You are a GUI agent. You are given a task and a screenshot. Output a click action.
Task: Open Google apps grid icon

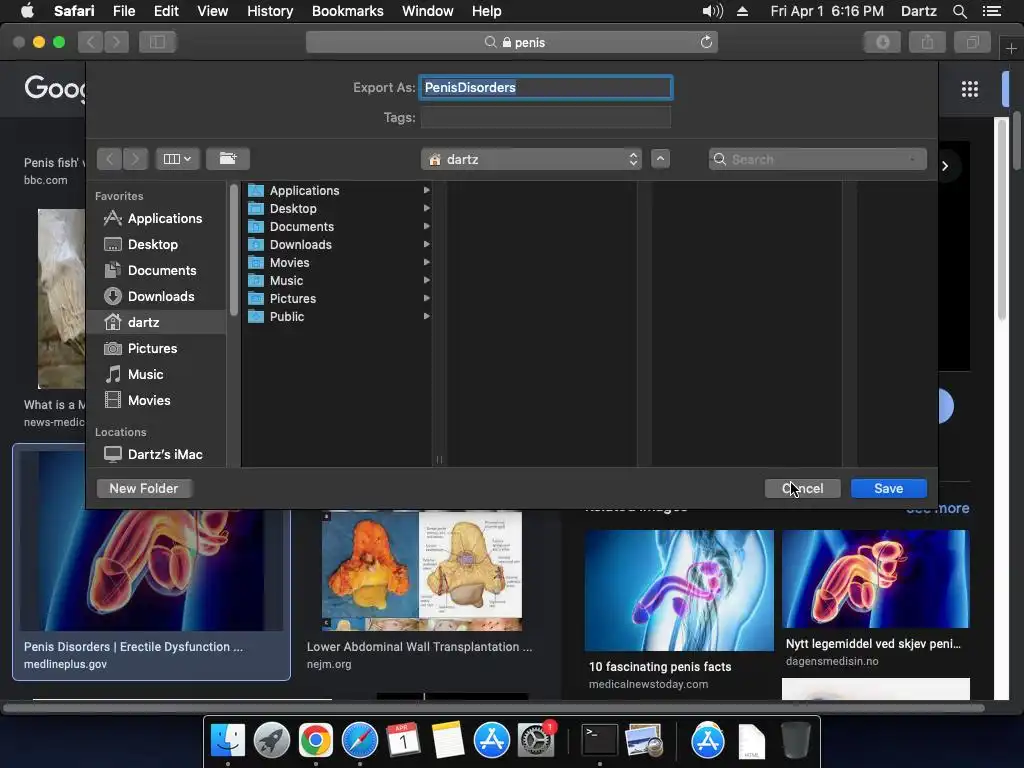[x=970, y=89]
